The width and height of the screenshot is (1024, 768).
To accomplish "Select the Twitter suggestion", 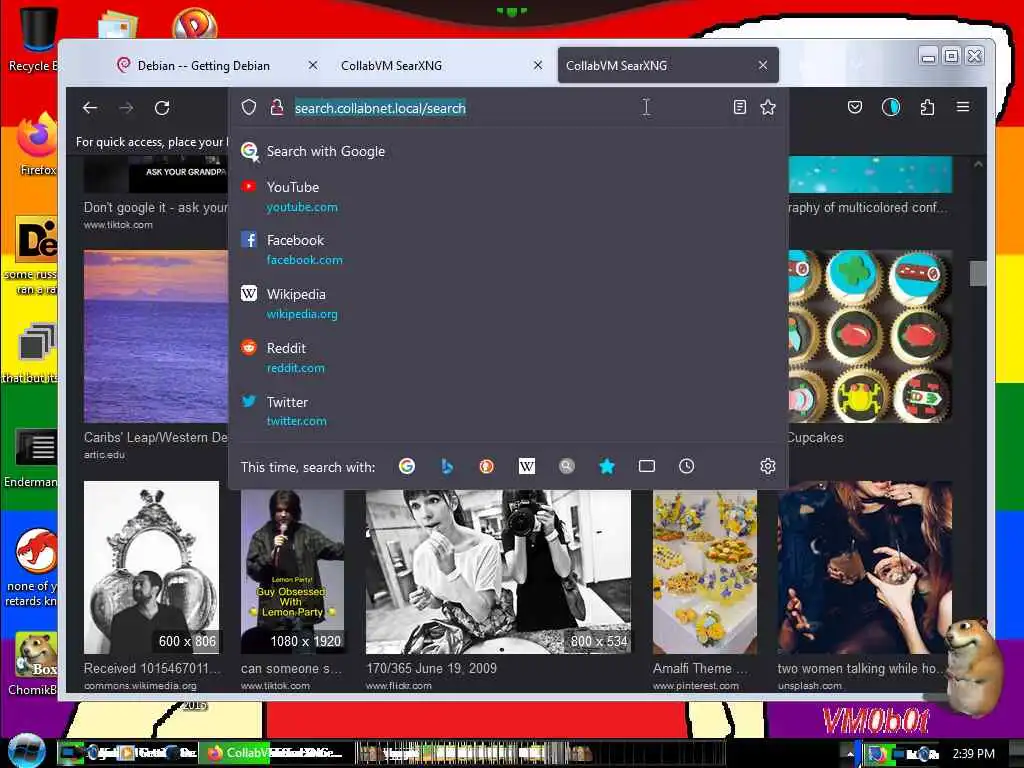I will pyautogui.click(x=508, y=411).
